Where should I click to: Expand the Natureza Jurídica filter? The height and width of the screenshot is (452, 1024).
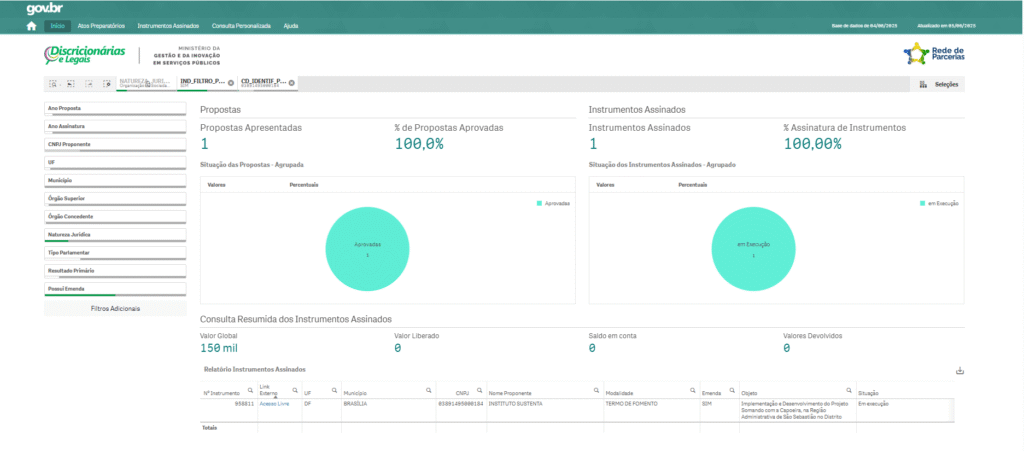[116, 234]
